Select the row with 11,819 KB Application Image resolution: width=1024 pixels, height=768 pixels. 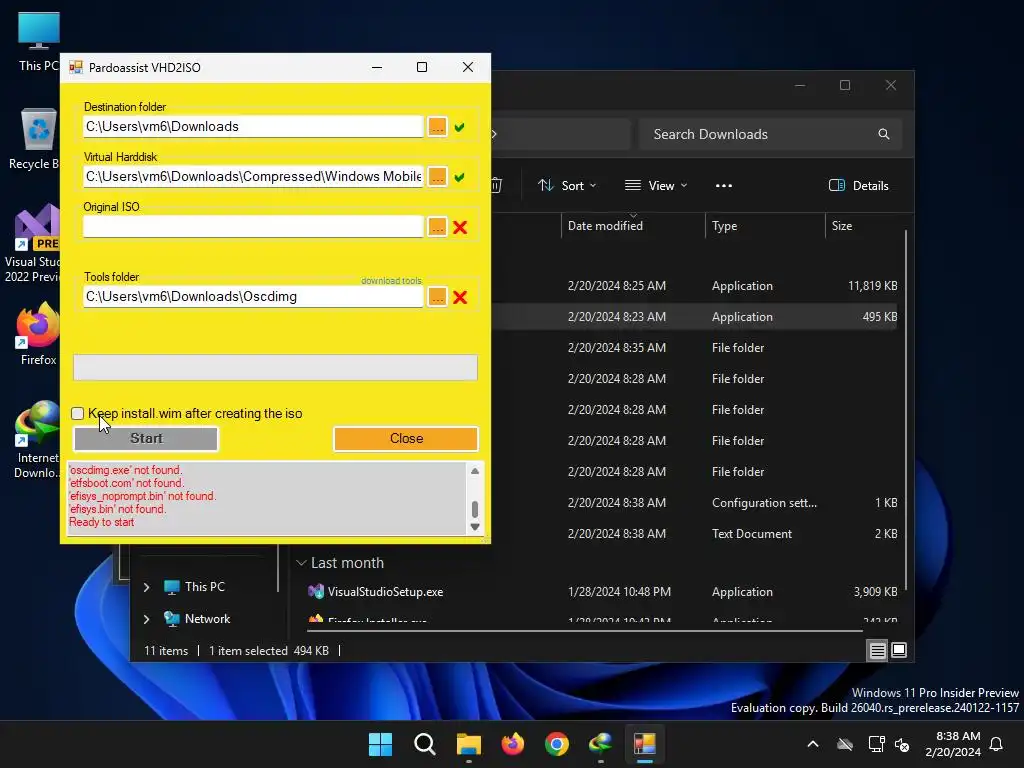(x=696, y=286)
